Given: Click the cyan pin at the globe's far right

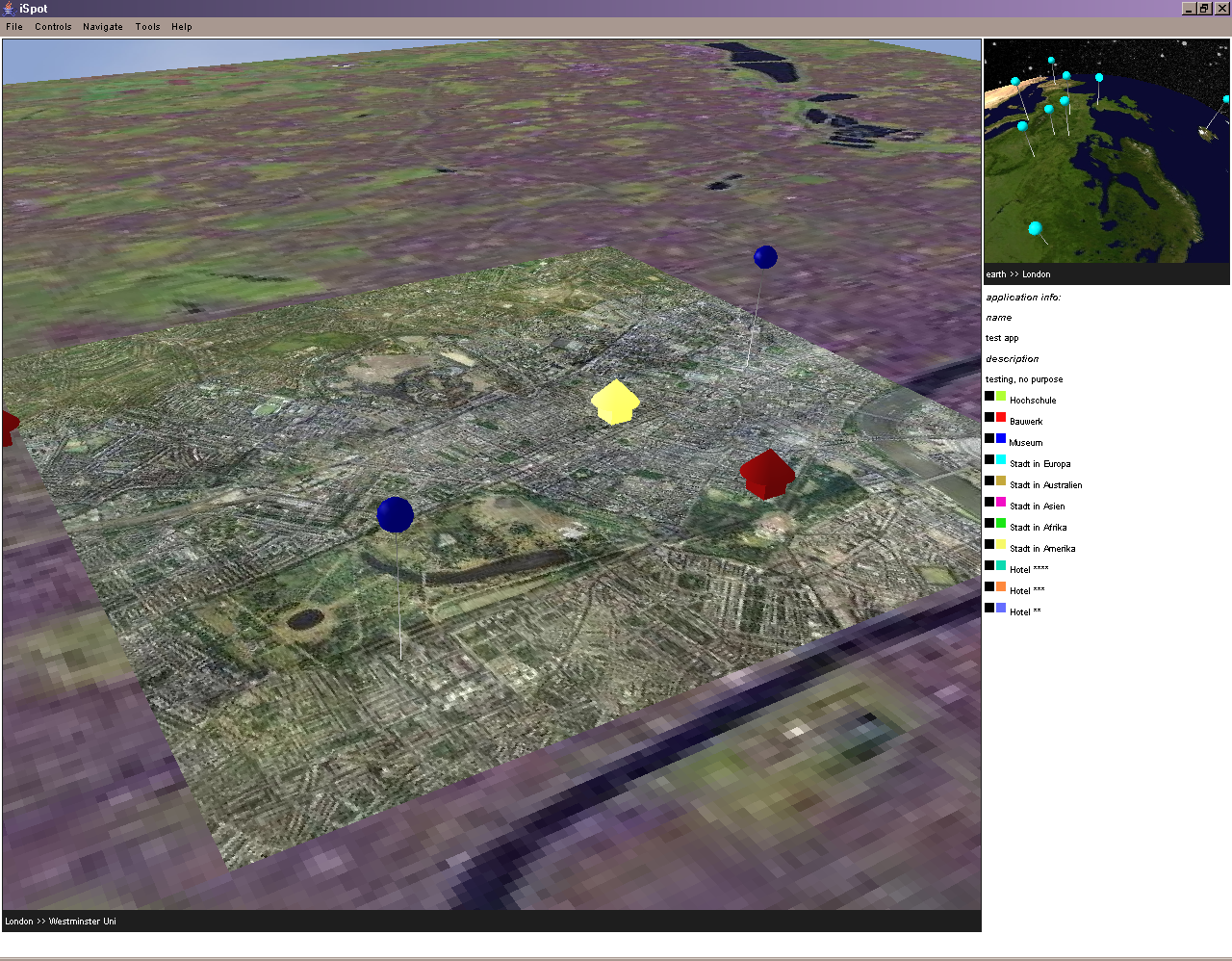Looking at the screenshot, I should 1224,98.
